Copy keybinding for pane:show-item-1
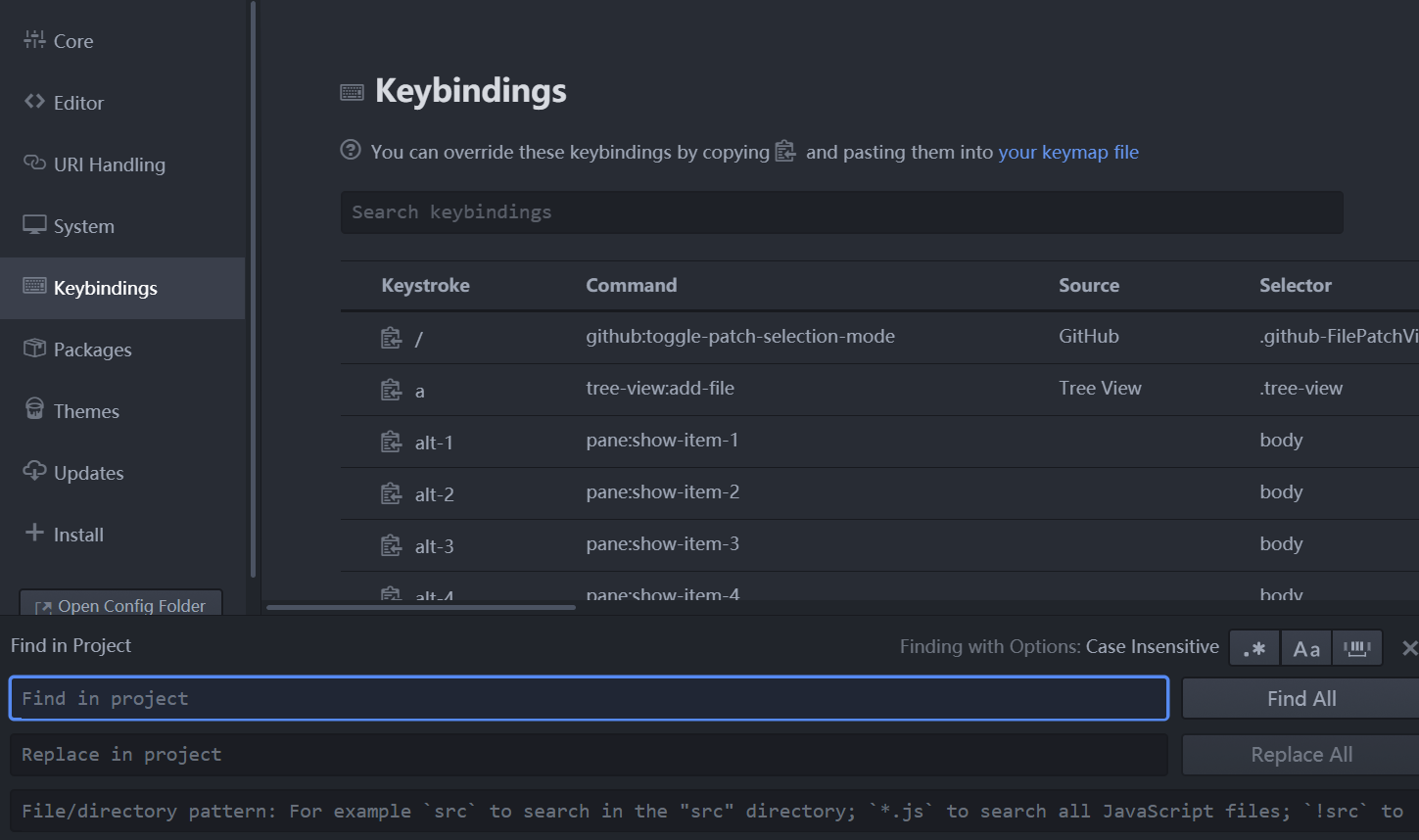The width and height of the screenshot is (1419, 840). click(391, 441)
